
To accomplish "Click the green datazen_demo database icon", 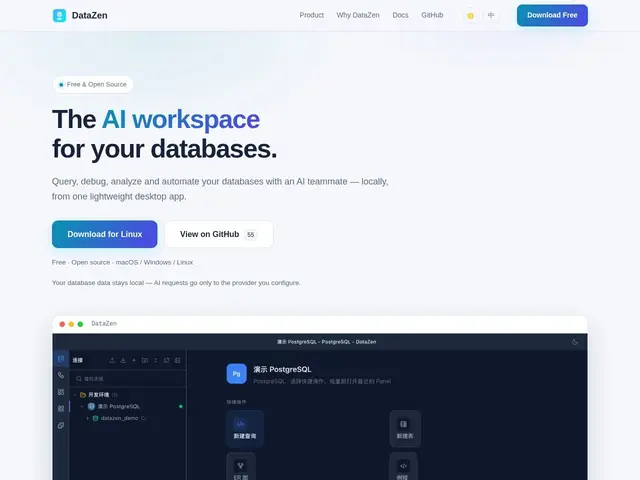I will pos(96,418).
